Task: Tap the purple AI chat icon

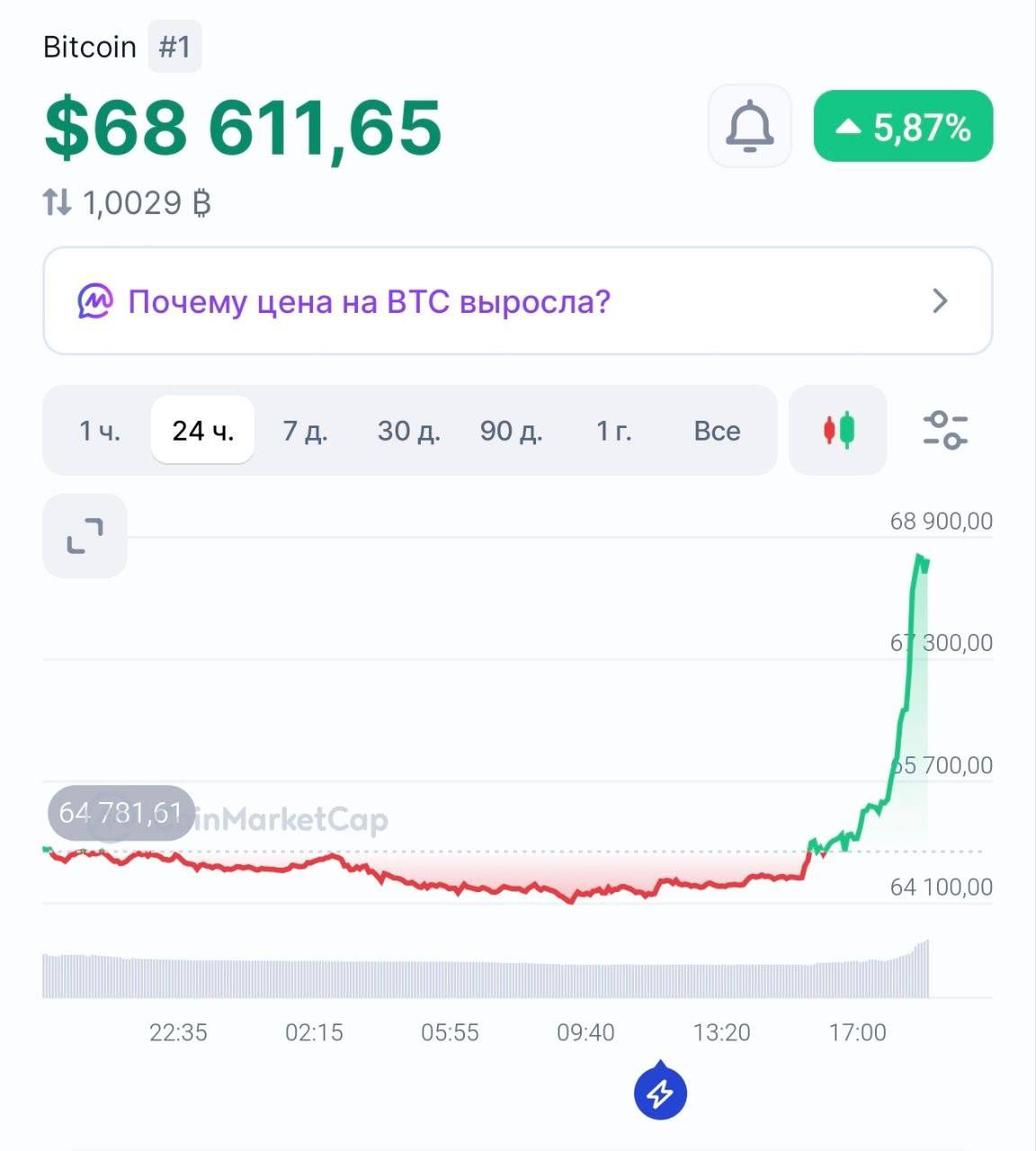Action: (94, 301)
